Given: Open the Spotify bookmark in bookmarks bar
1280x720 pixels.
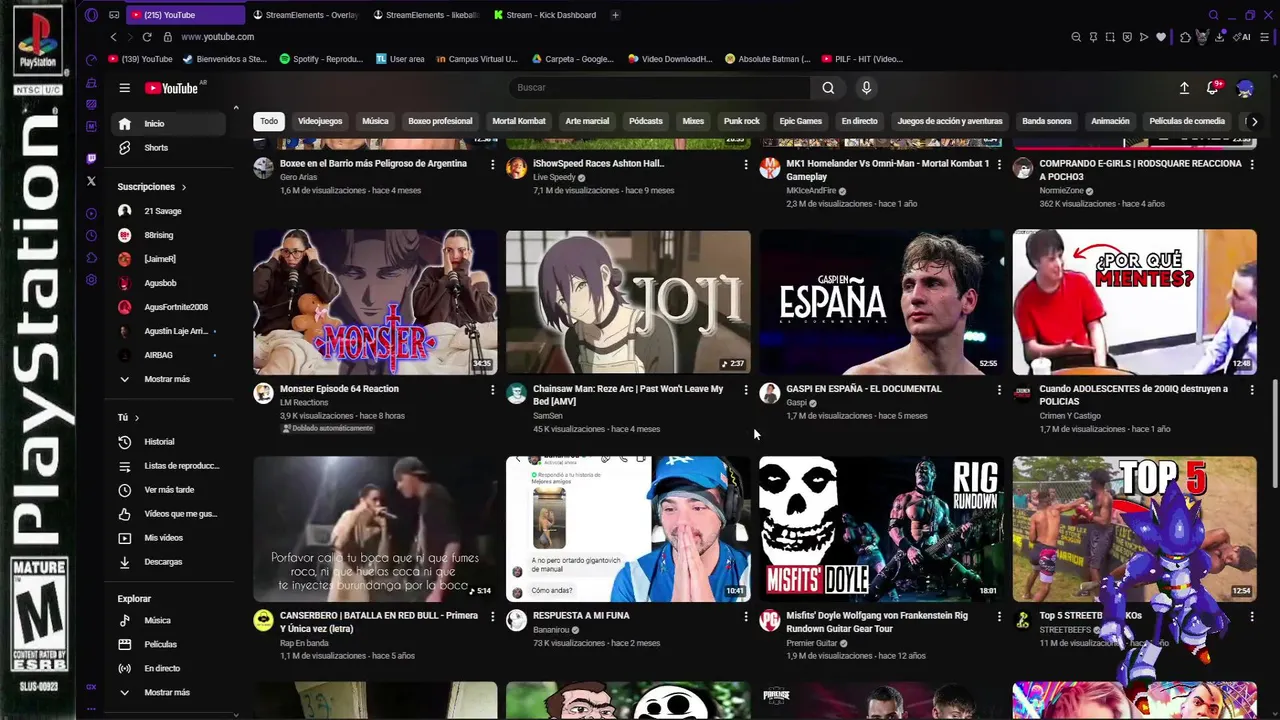Looking at the screenshot, I should (321, 59).
